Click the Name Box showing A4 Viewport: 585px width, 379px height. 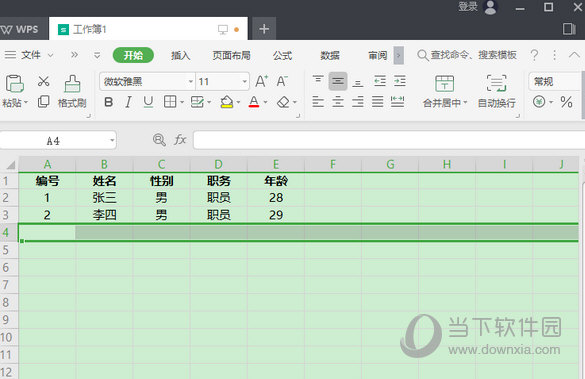click(x=58, y=141)
